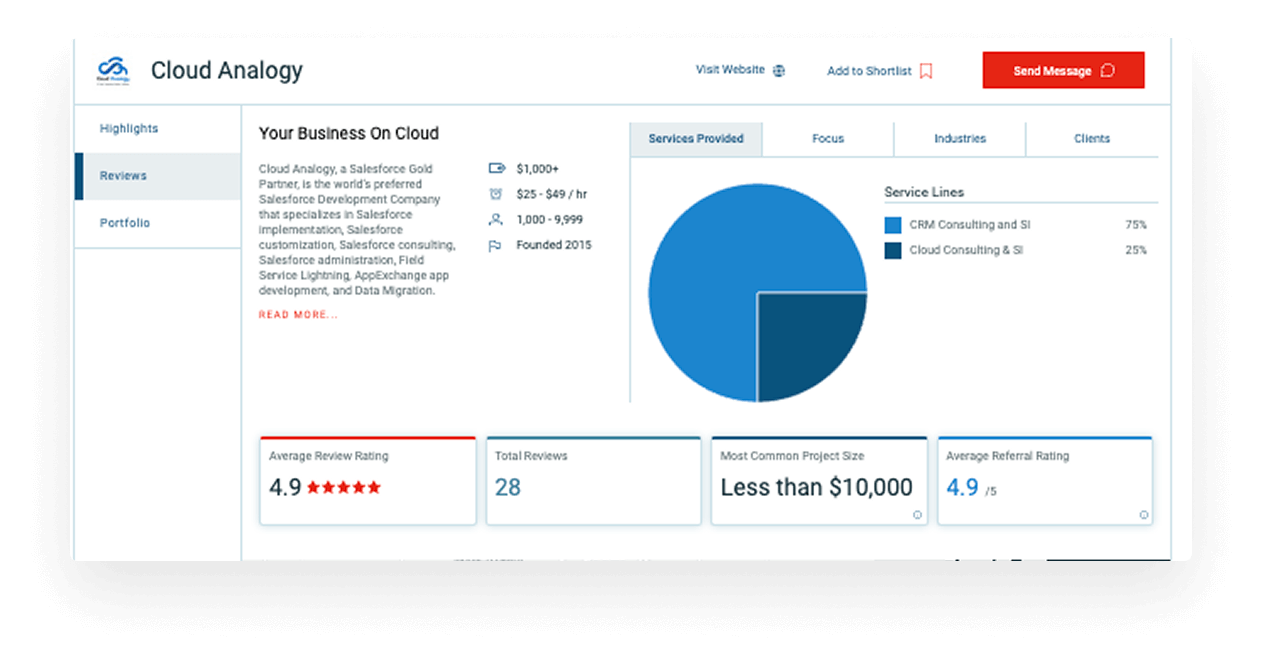Open the Clients tab
Screen dimensions: 1262x663
tap(1092, 139)
